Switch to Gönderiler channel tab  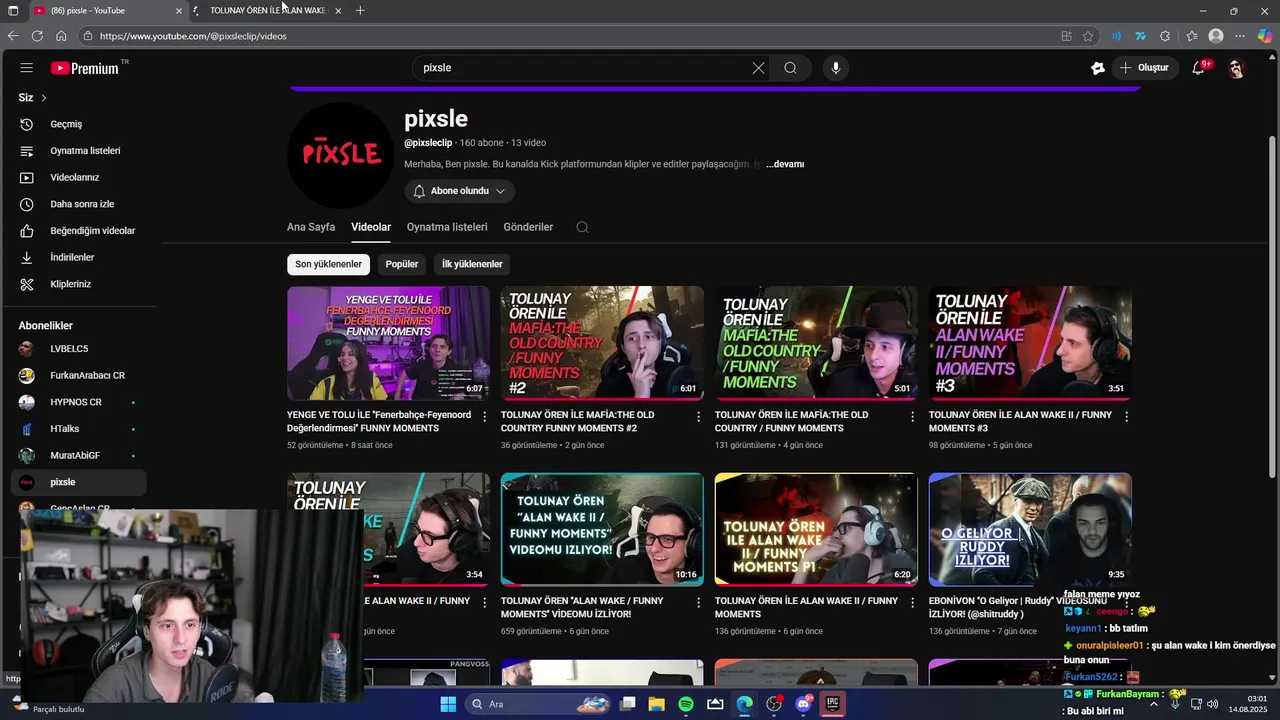528,227
